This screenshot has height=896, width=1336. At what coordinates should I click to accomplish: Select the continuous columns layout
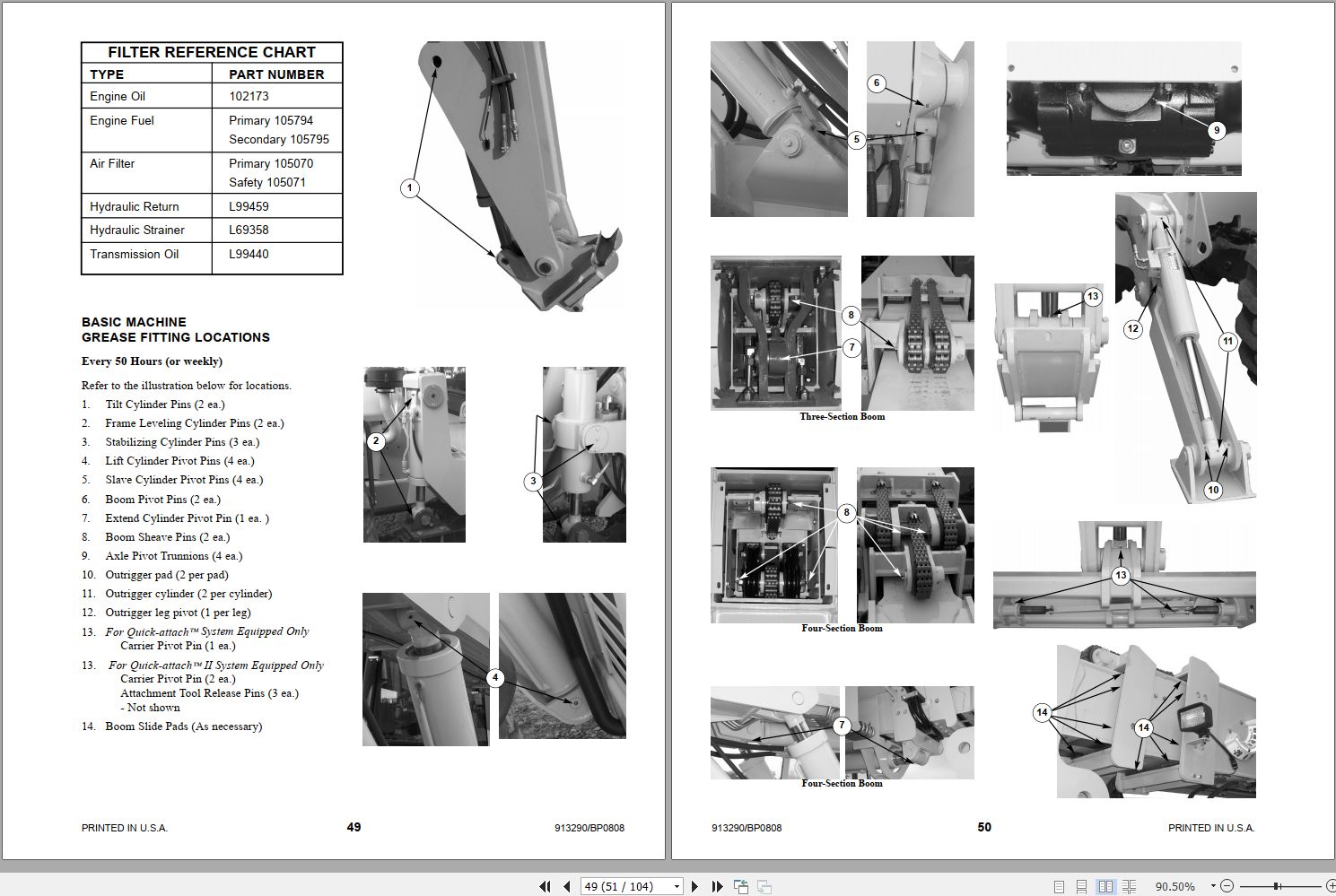(x=1129, y=885)
